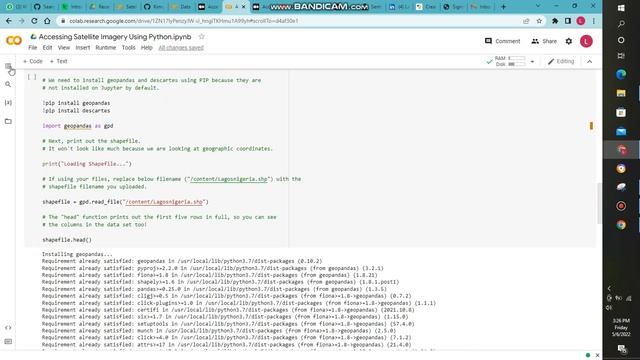
Task: Open Microsoft Store in Windows taskbar
Action: pyautogui.click(x=621, y=112)
